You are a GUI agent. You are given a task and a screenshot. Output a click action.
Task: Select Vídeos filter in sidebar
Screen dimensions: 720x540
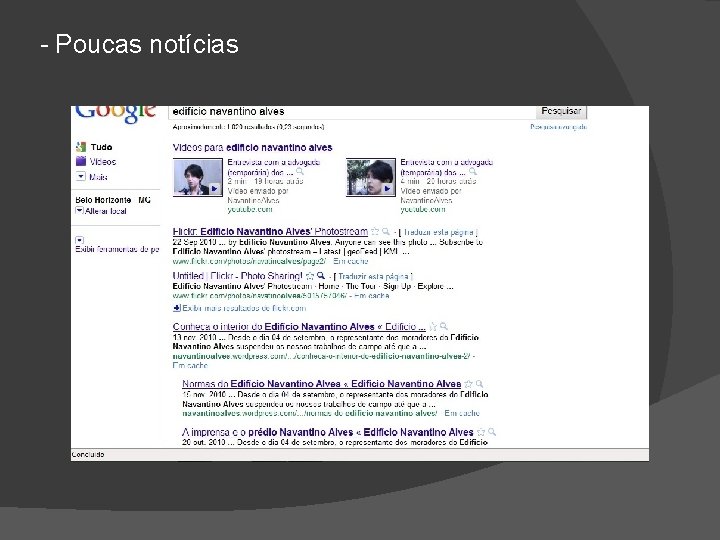(x=103, y=162)
